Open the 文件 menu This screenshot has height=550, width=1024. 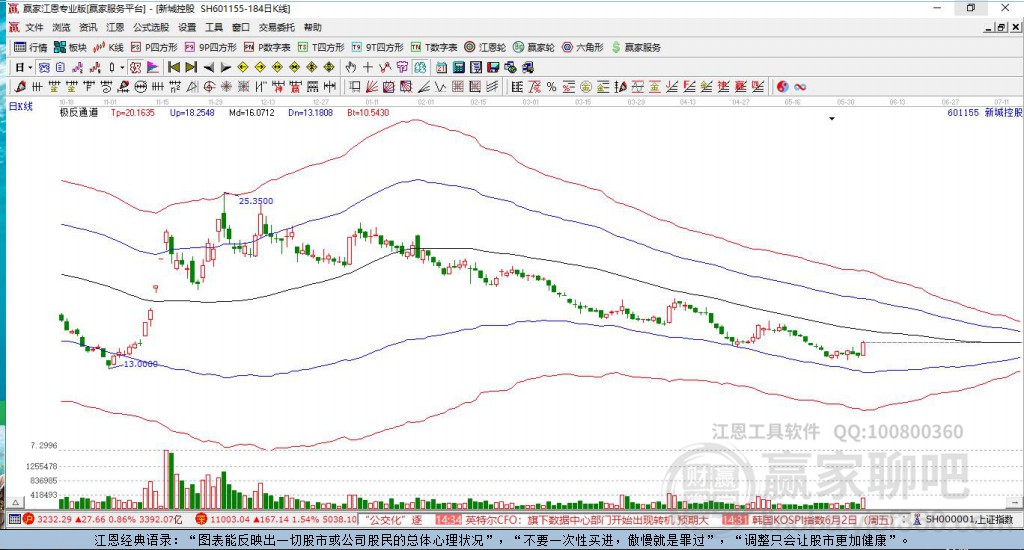(x=34, y=27)
